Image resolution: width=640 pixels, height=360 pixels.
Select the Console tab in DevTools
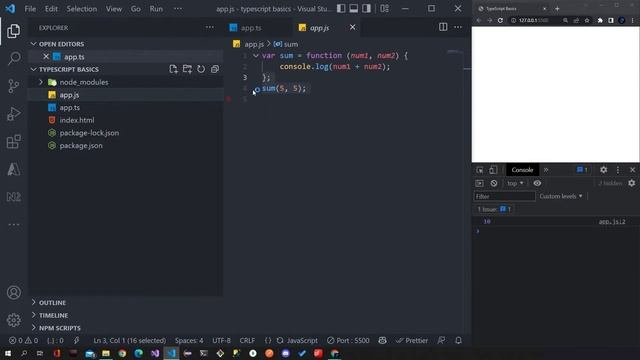coord(522,170)
